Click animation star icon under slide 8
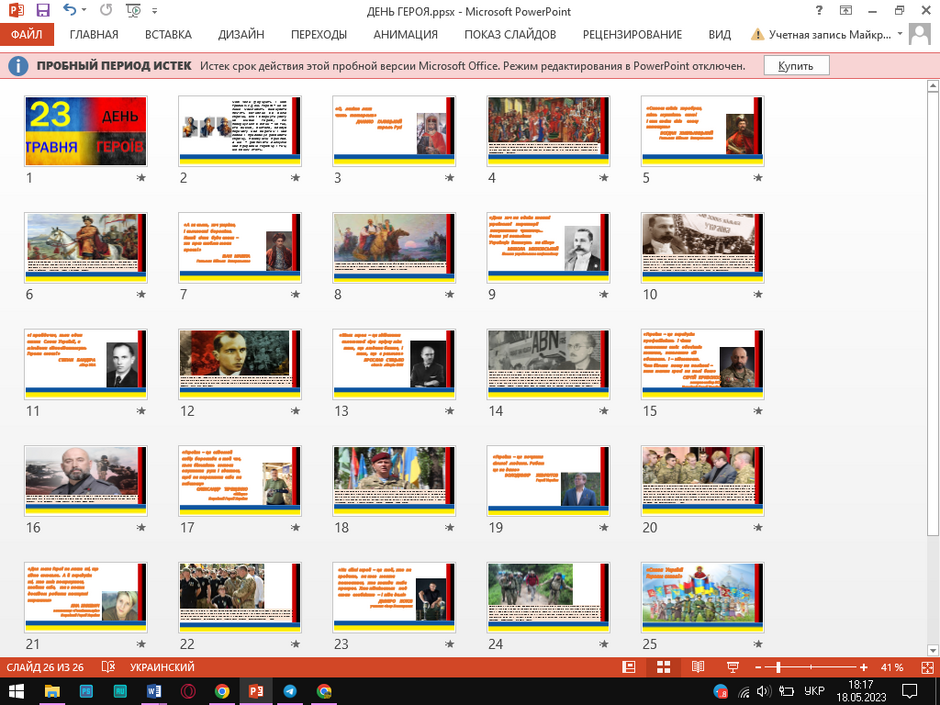Screen dimensions: 940x705 click(450, 294)
